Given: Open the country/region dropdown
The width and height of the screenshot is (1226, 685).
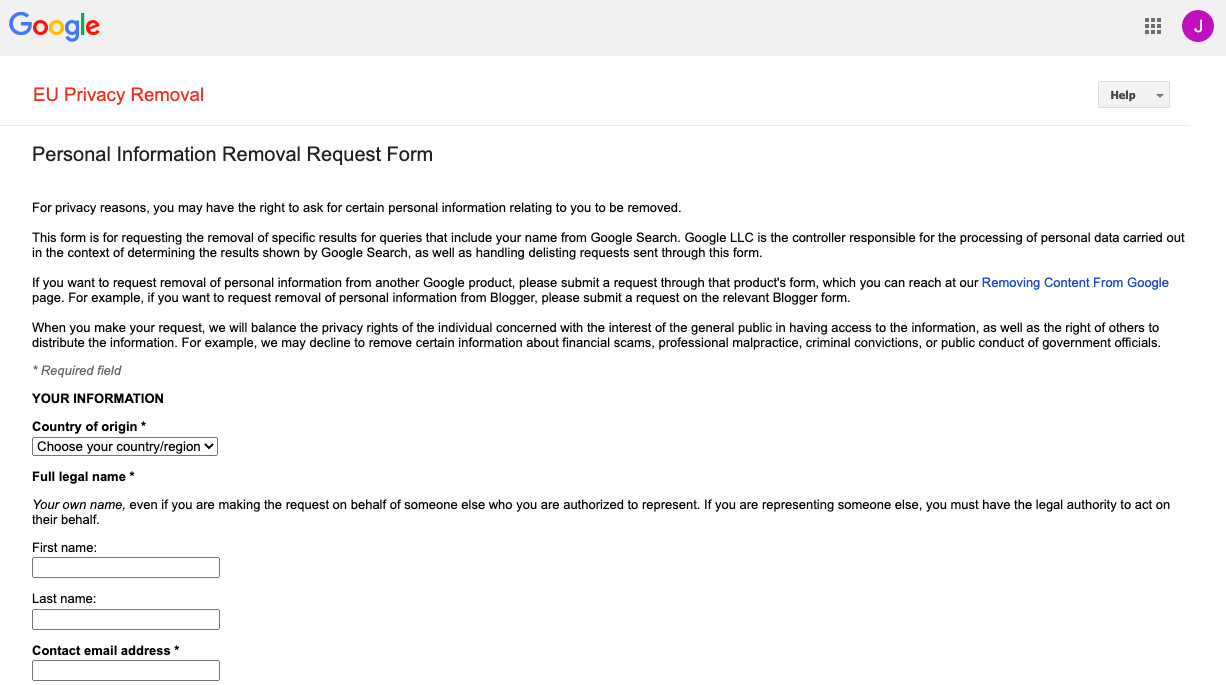Looking at the screenshot, I should pyautogui.click(x=125, y=447).
